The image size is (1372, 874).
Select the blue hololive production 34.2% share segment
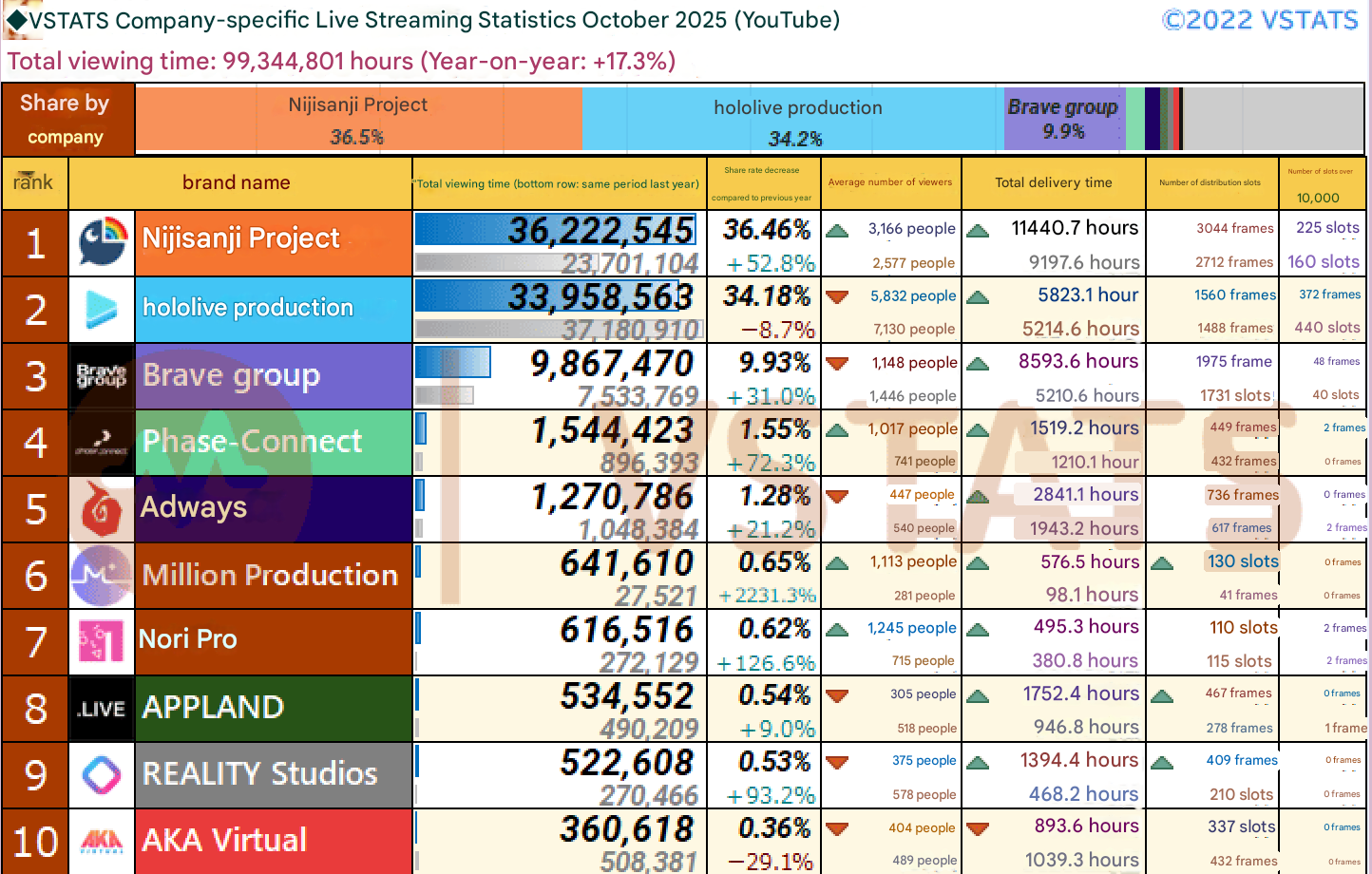(x=793, y=119)
